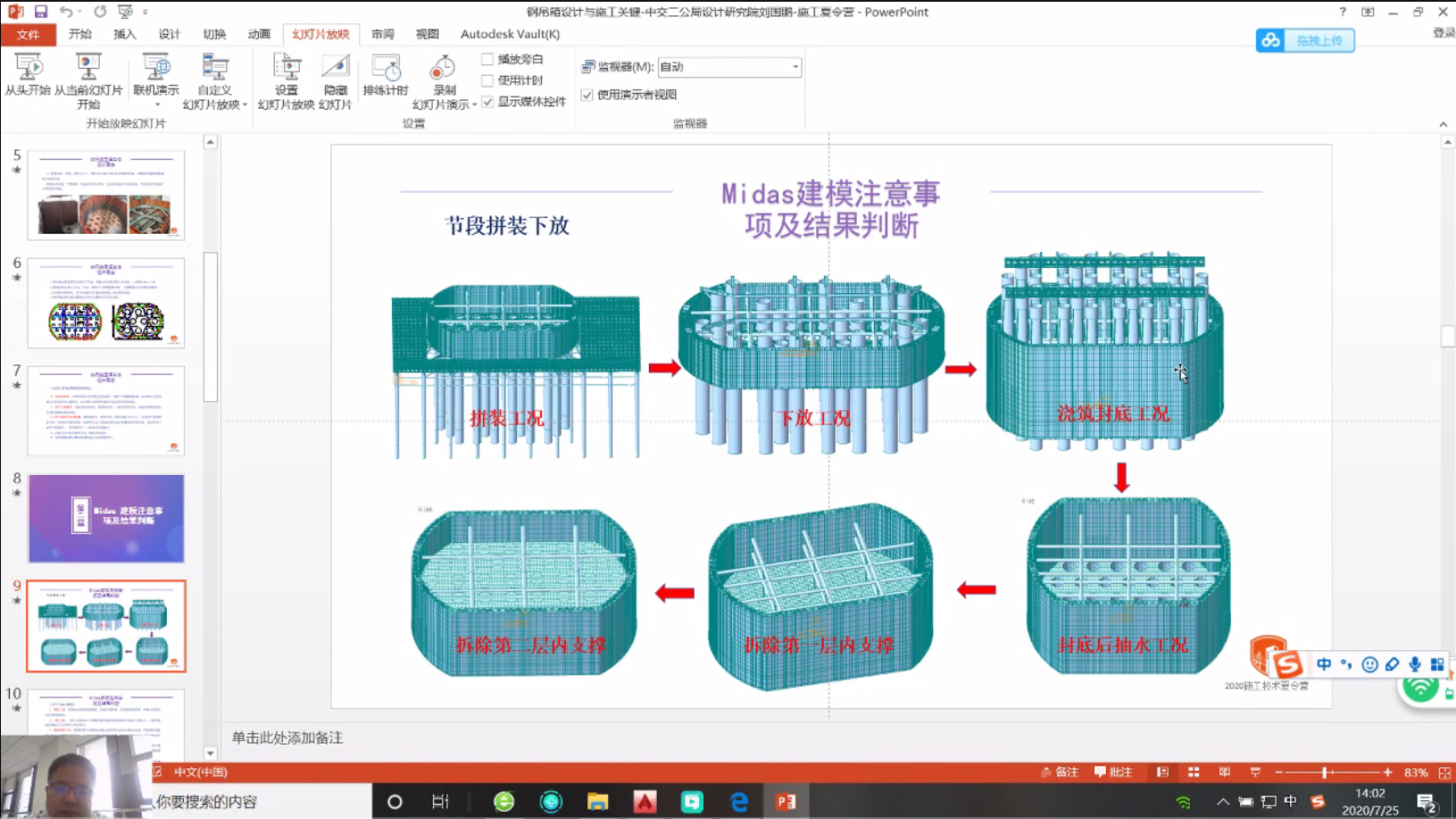This screenshot has width=1456, height=819.
Task: Show hidden system tray icons
Action: (1223, 802)
